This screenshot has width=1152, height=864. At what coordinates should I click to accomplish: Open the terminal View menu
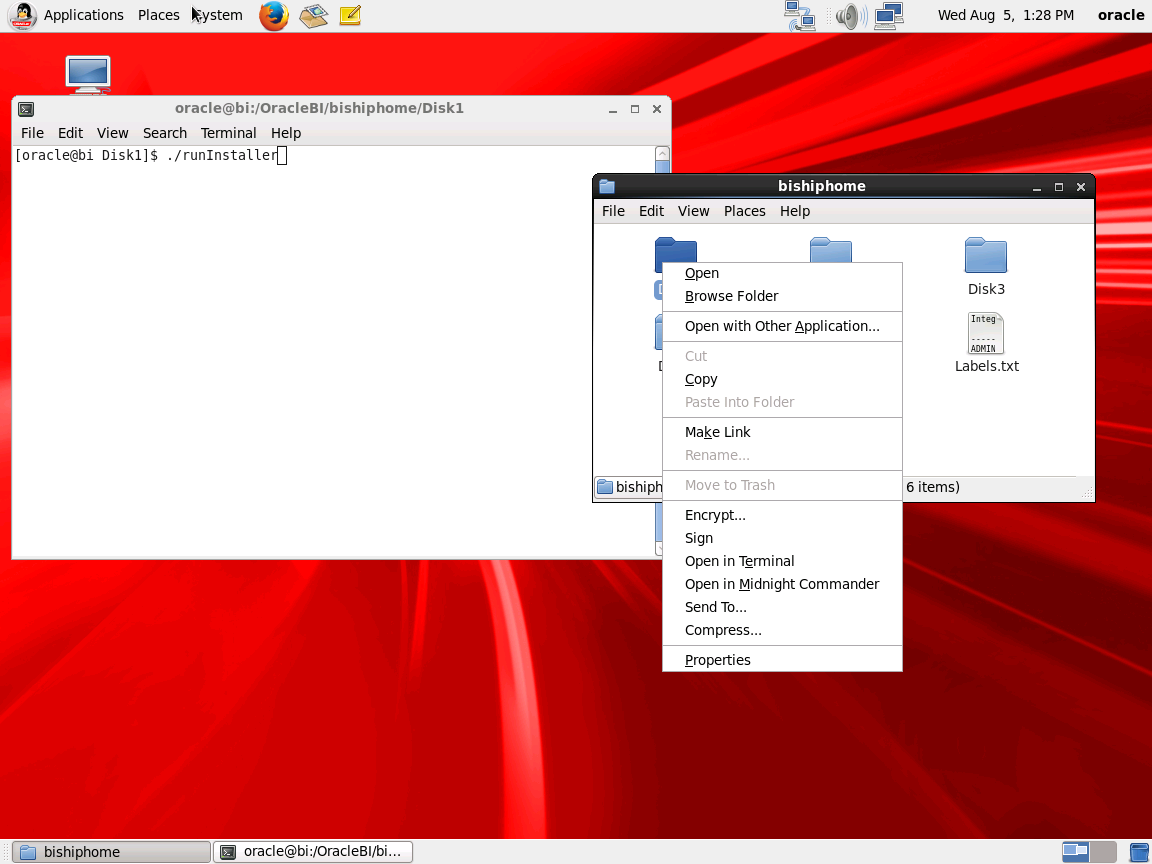point(112,133)
